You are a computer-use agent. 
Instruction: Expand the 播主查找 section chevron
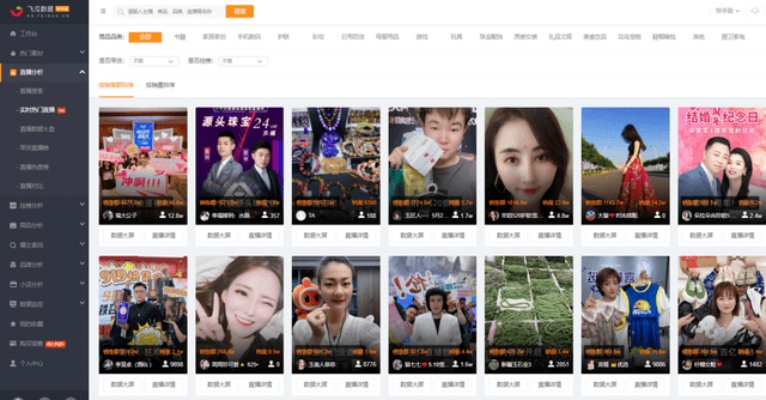(82, 244)
